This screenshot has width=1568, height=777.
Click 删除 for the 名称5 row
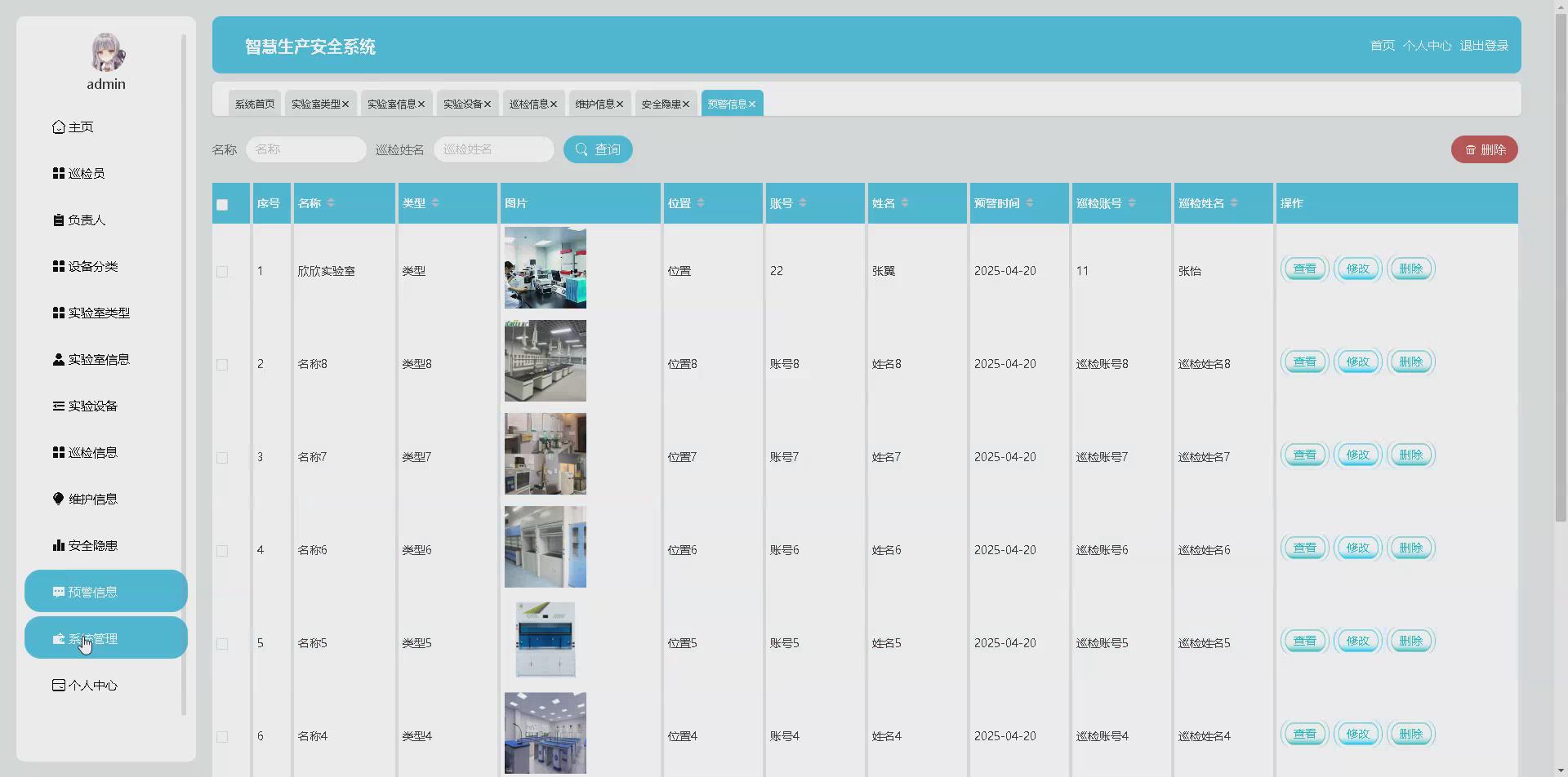(x=1410, y=641)
